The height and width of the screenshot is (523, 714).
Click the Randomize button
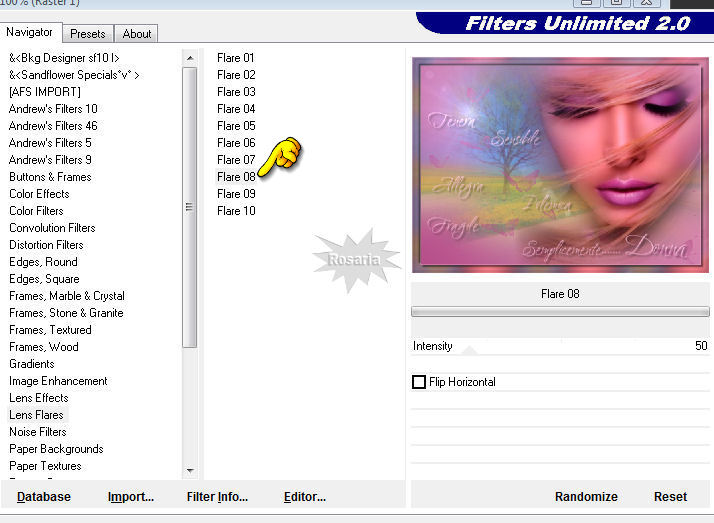tap(586, 497)
